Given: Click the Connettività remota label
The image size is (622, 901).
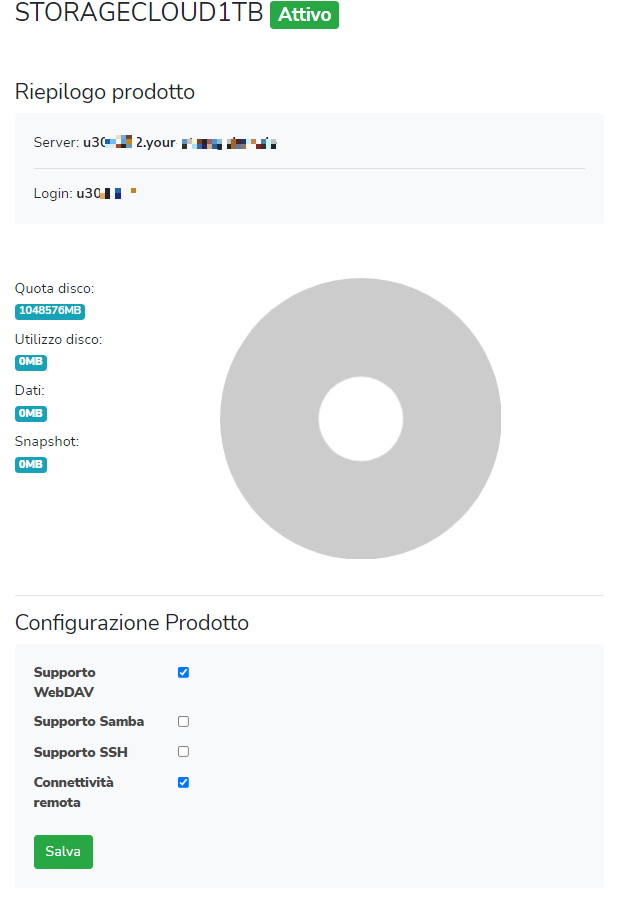Looking at the screenshot, I should [73, 791].
